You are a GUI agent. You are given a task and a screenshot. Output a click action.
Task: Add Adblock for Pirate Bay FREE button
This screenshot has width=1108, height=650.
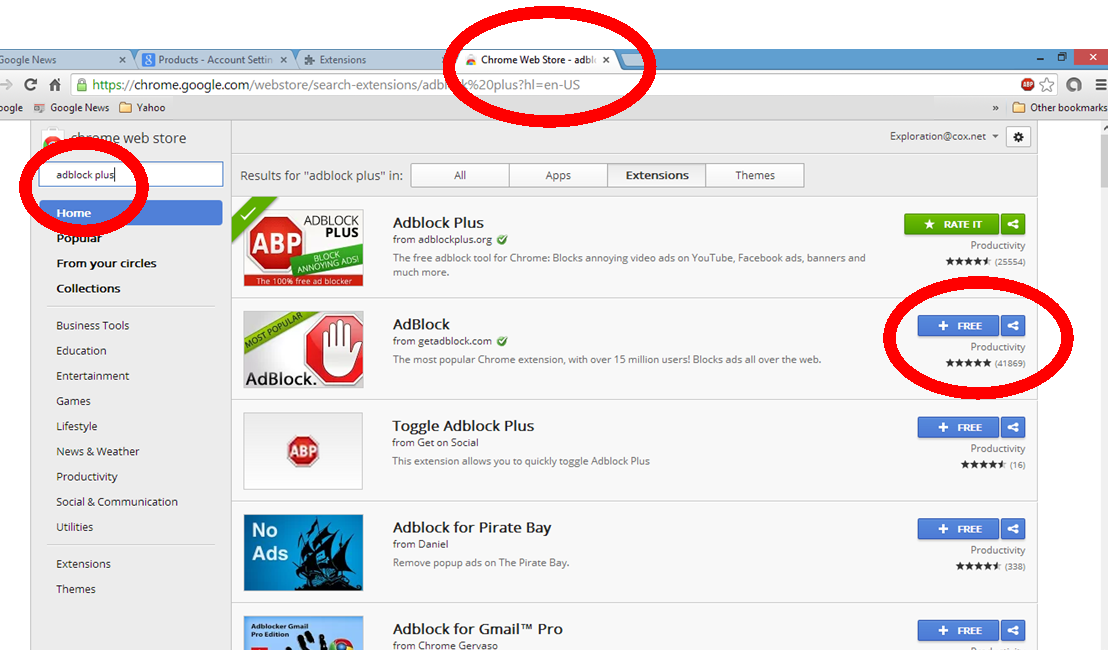[x=958, y=528]
